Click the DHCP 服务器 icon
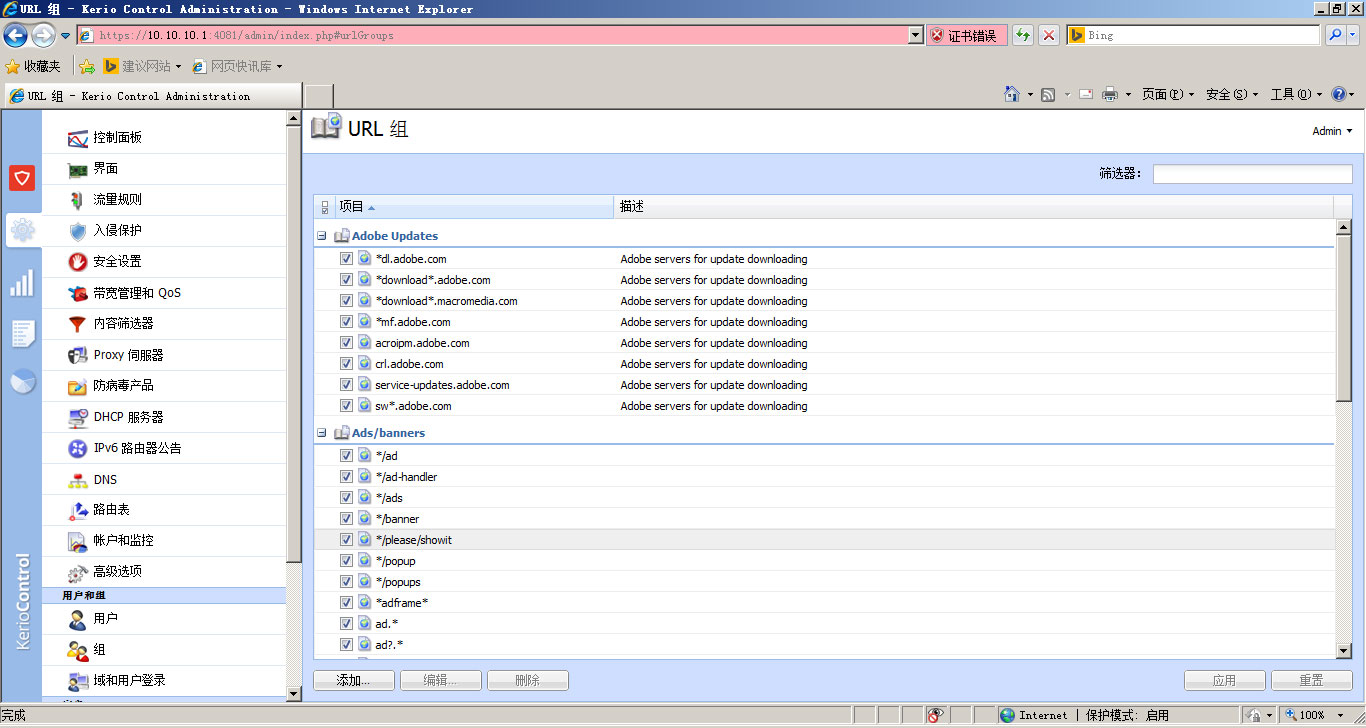 click(x=78, y=417)
